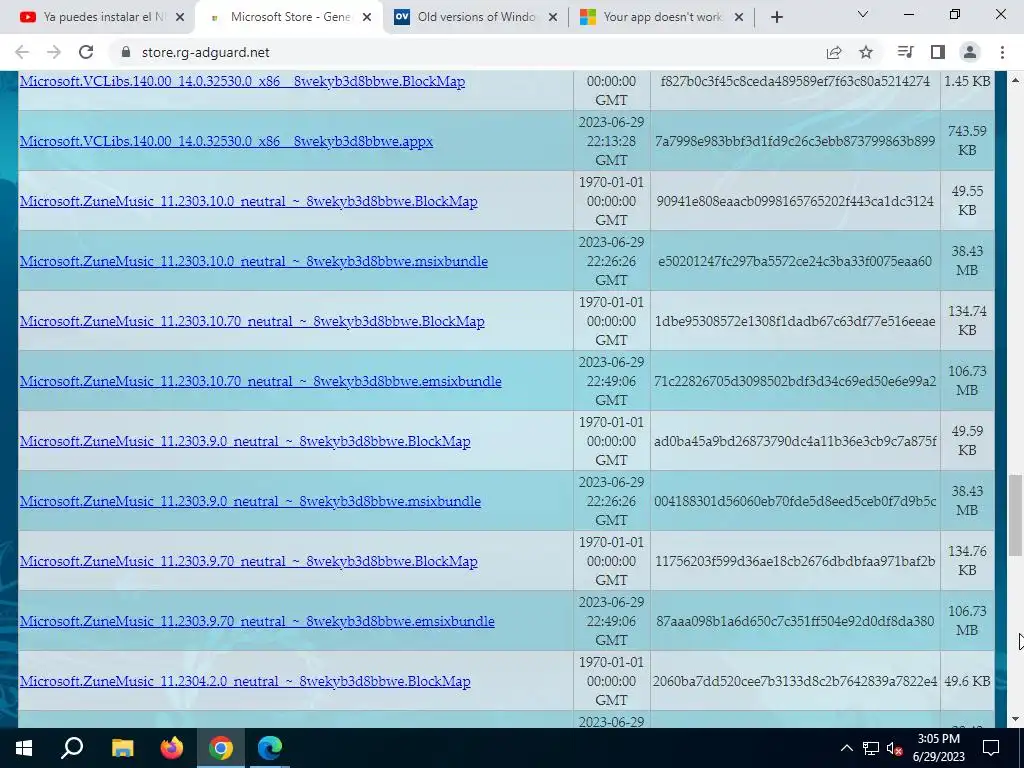Click the page scrollbar thumb
Viewport: 1024px width, 768px height.
[1015, 515]
